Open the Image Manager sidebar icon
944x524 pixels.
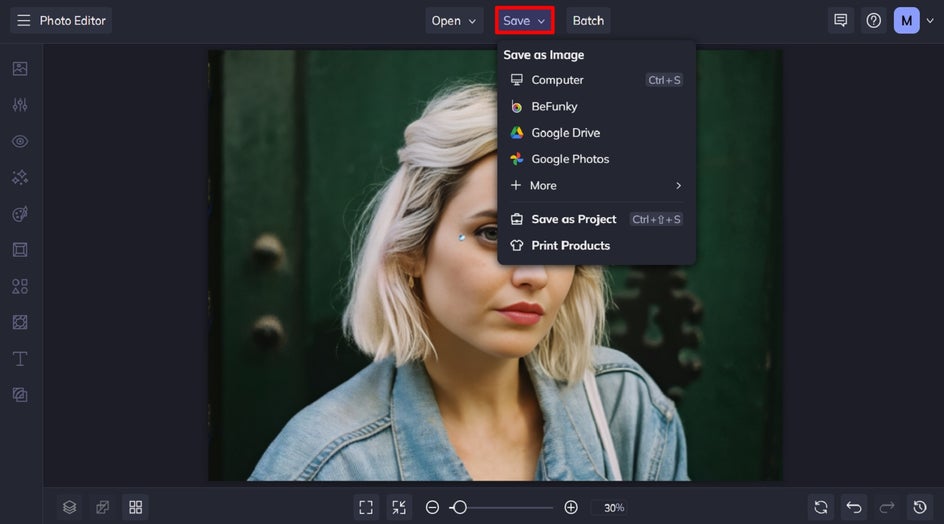(x=20, y=69)
